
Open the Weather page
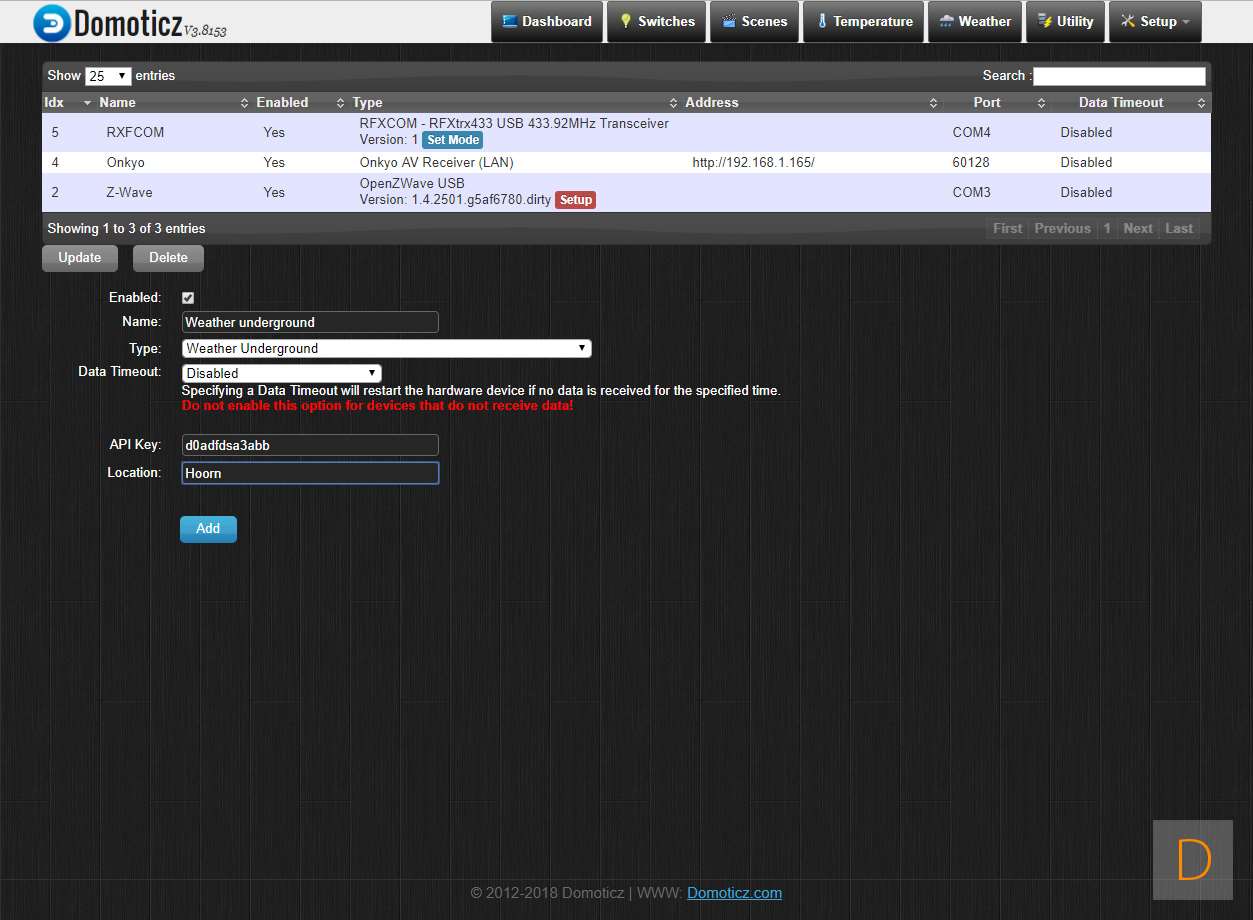tap(975, 22)
